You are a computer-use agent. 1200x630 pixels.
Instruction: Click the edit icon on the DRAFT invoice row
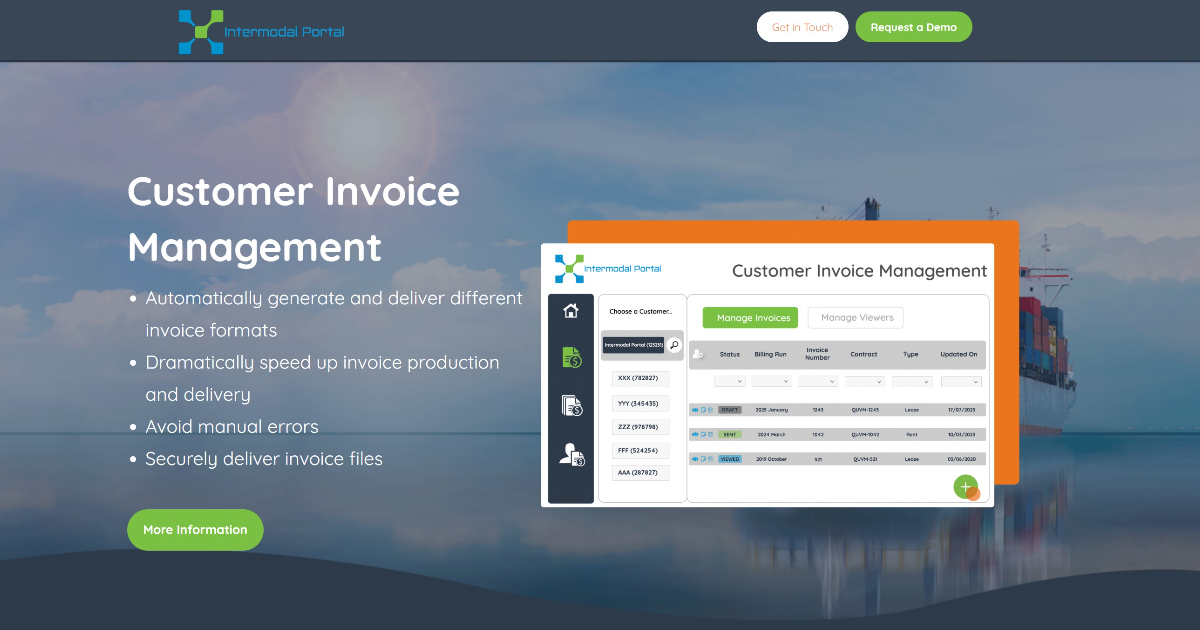[x=703, y=409]
